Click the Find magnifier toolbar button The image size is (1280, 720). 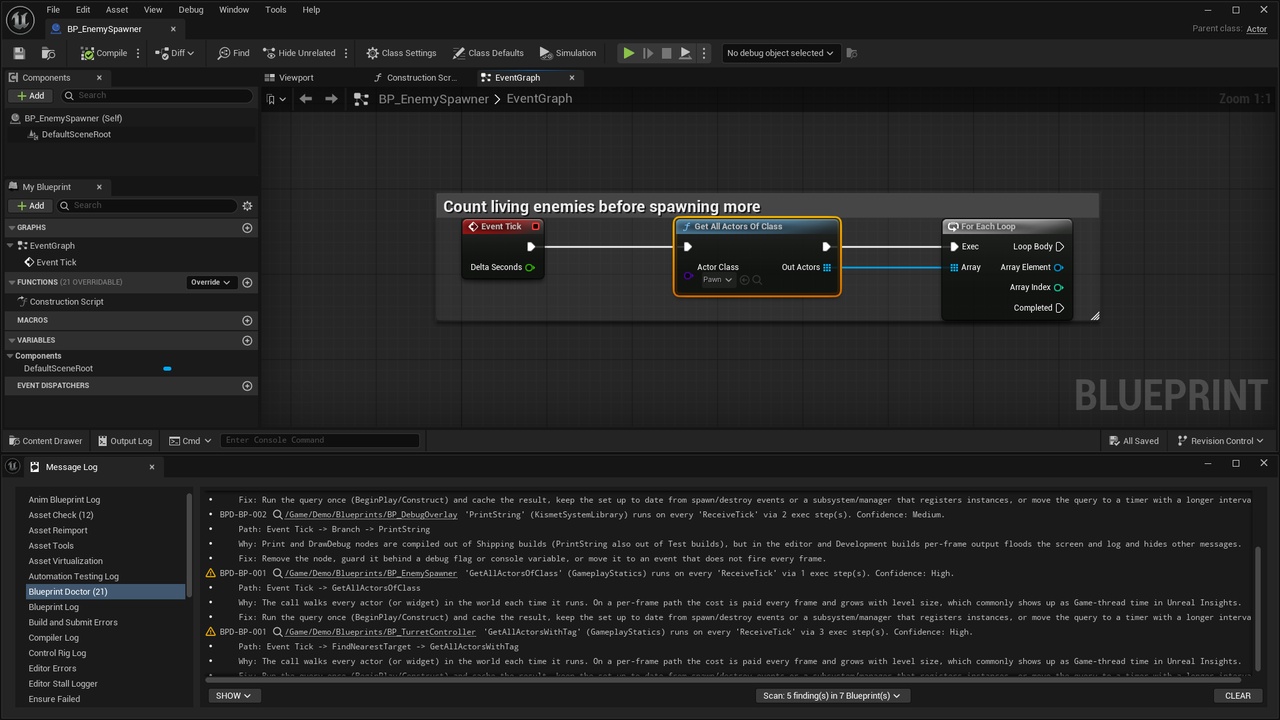[x=234, y=53]
